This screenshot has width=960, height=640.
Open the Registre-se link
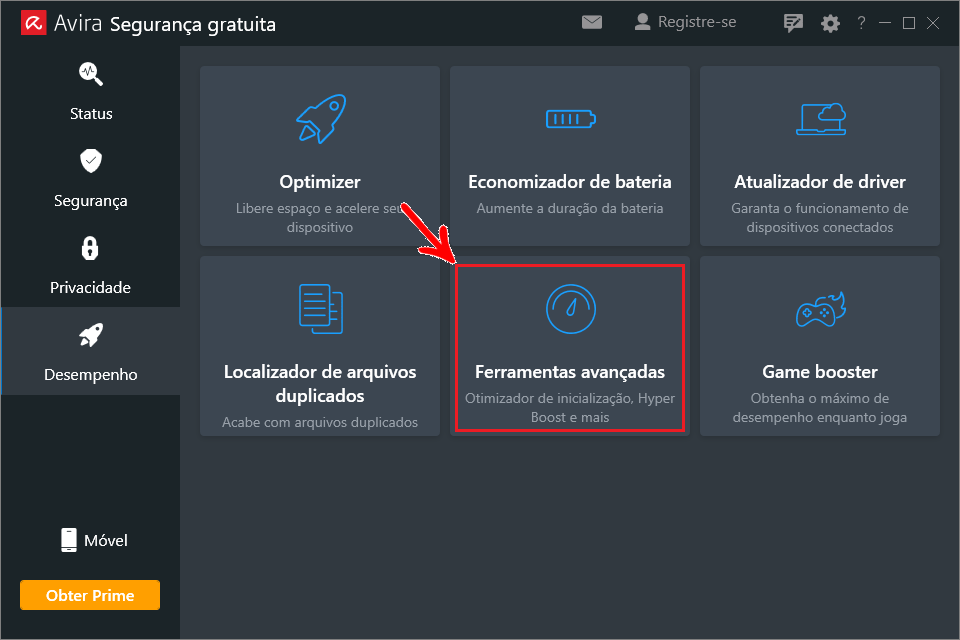pyautogui.click(x=697, y=22)
